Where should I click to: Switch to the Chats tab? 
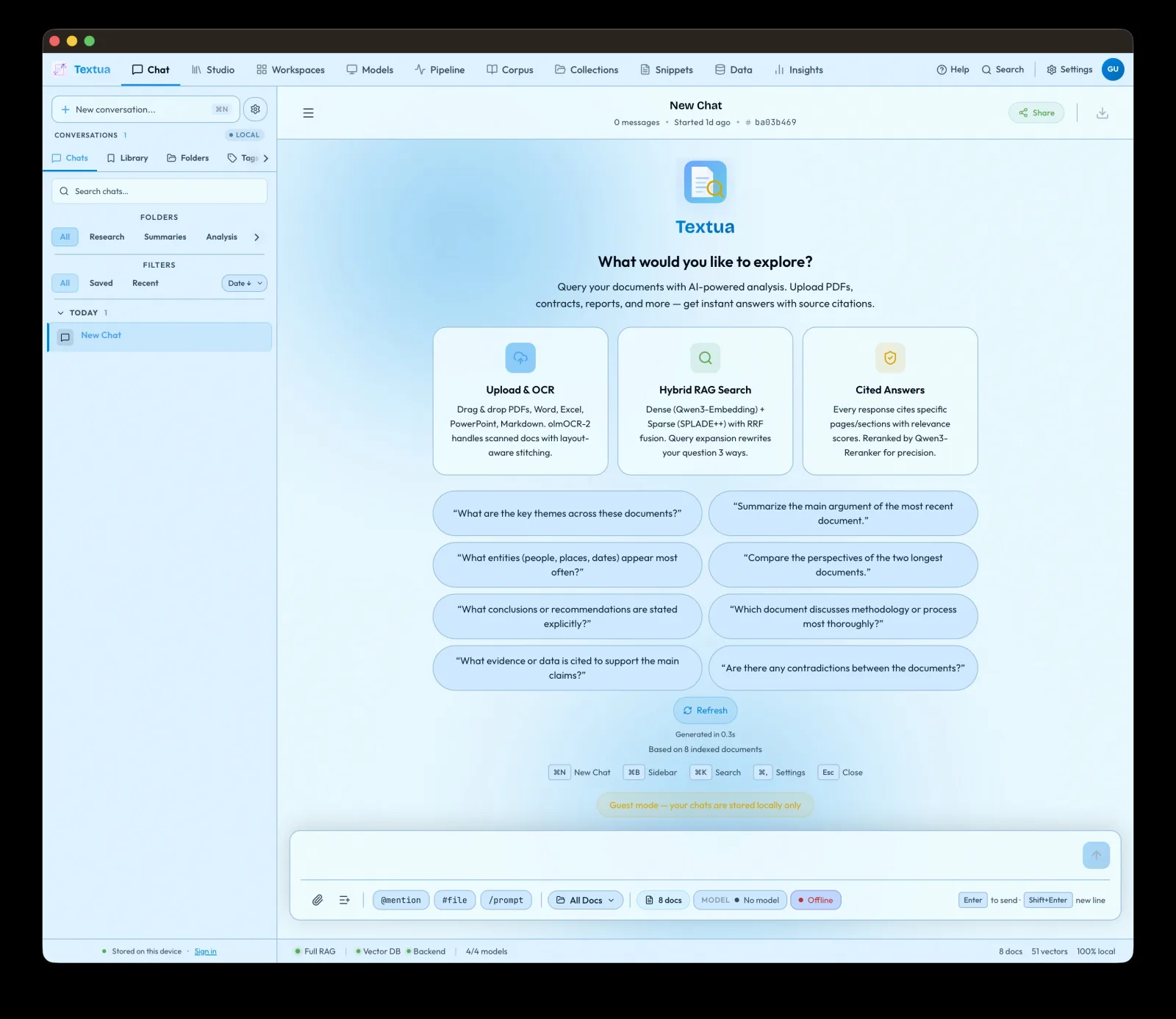click(x=70, y=158)
